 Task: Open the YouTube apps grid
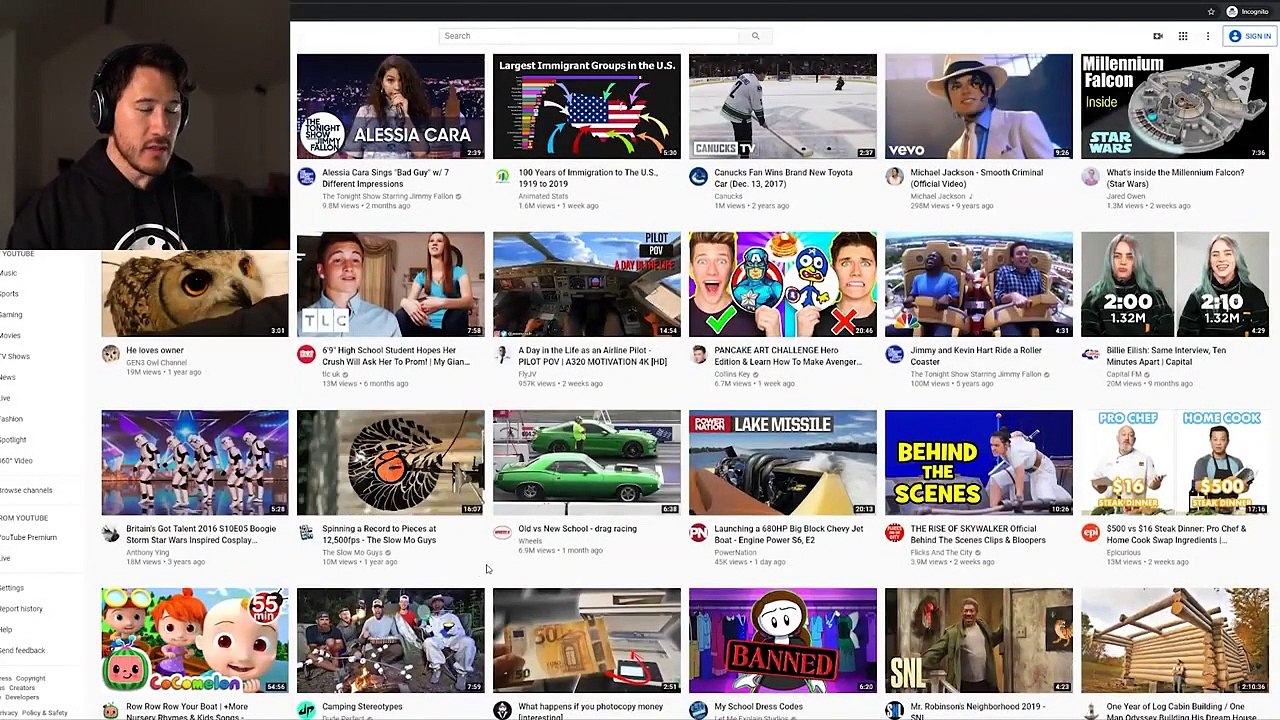[x=1183, y=36]
